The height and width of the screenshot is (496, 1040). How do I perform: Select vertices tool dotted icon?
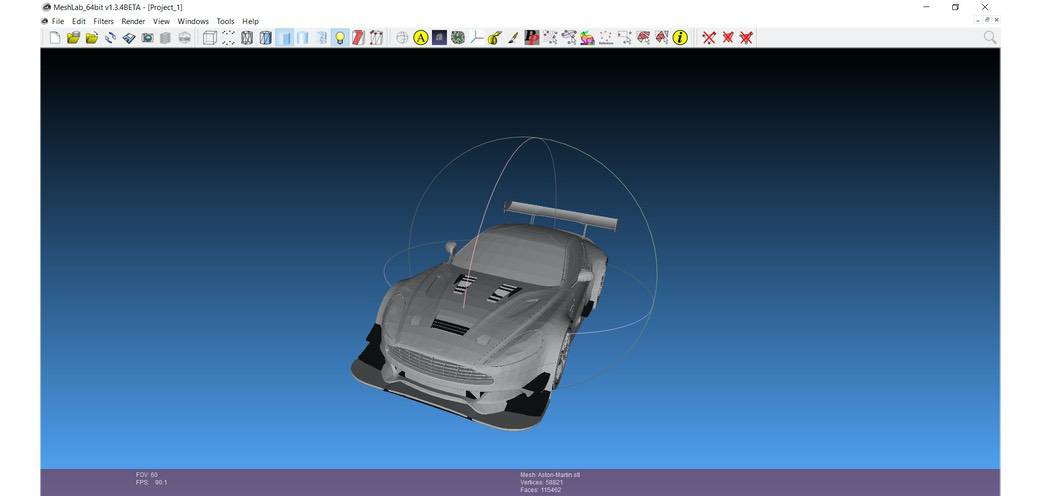tap(606, 38)
